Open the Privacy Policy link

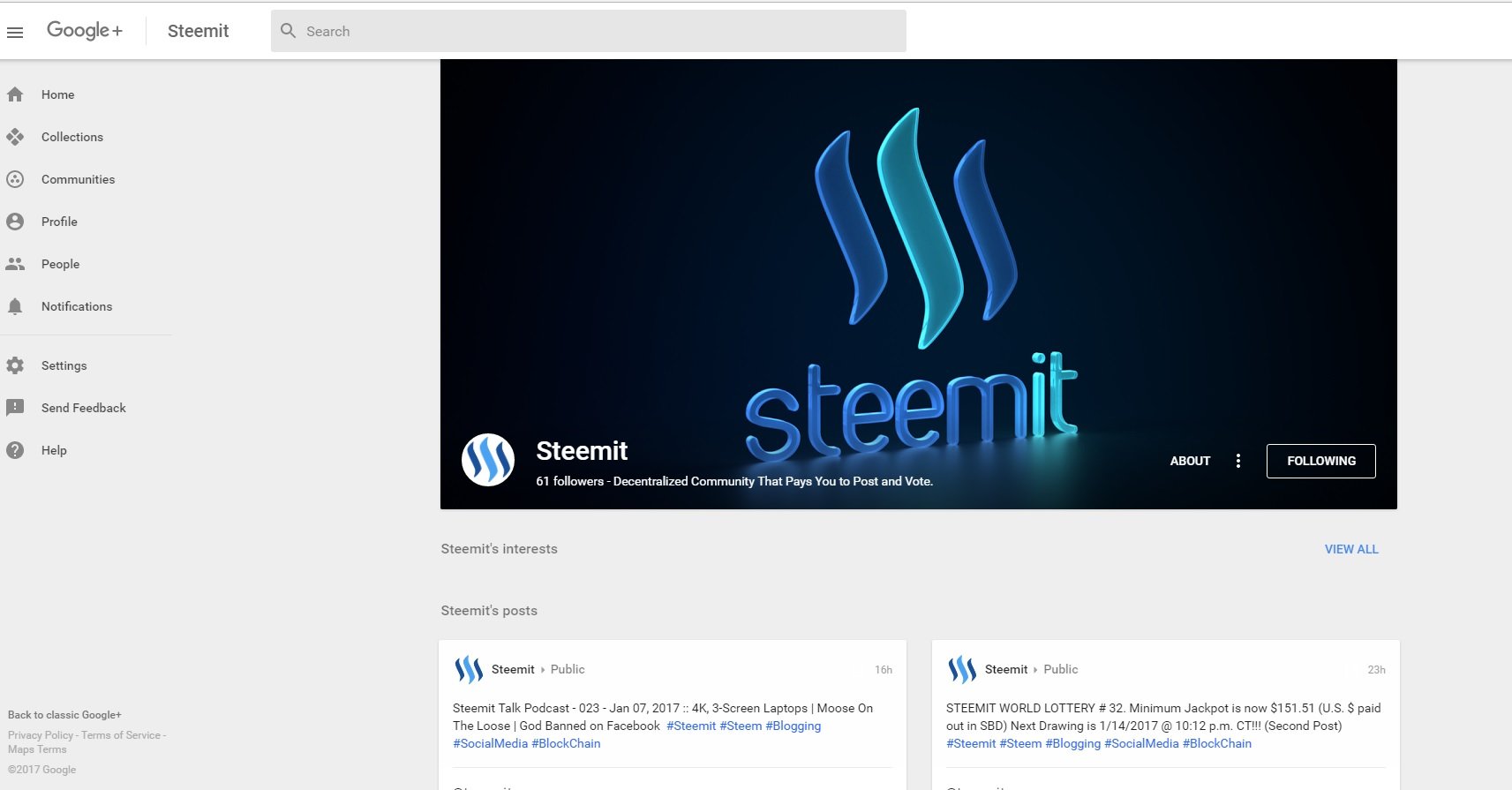(x=41, y=735)
